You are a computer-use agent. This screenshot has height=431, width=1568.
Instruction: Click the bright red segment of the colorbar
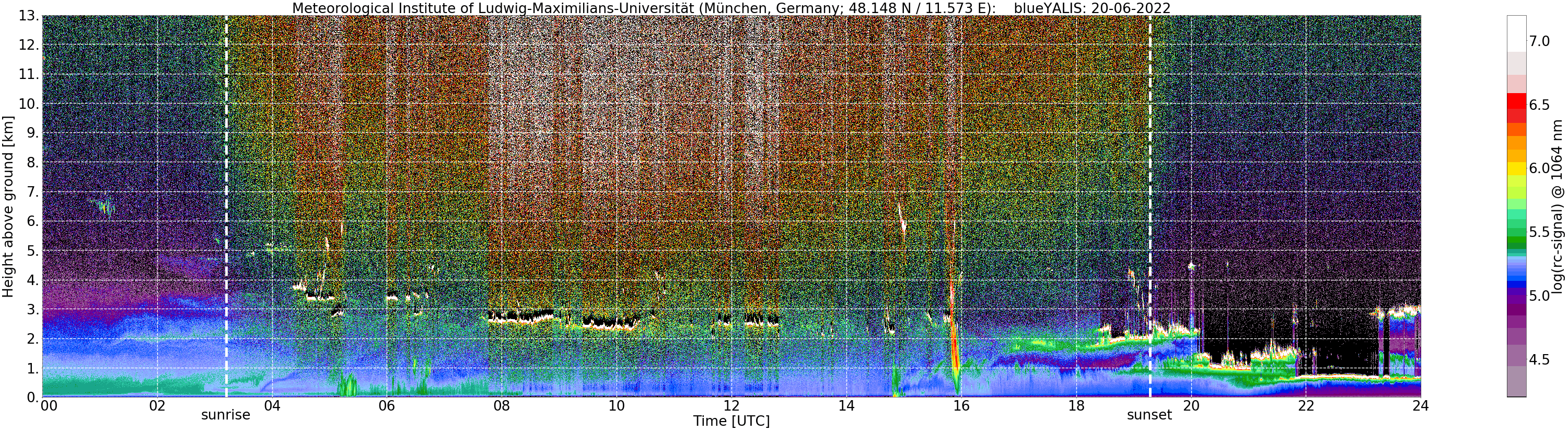(x=1516, y=101)
